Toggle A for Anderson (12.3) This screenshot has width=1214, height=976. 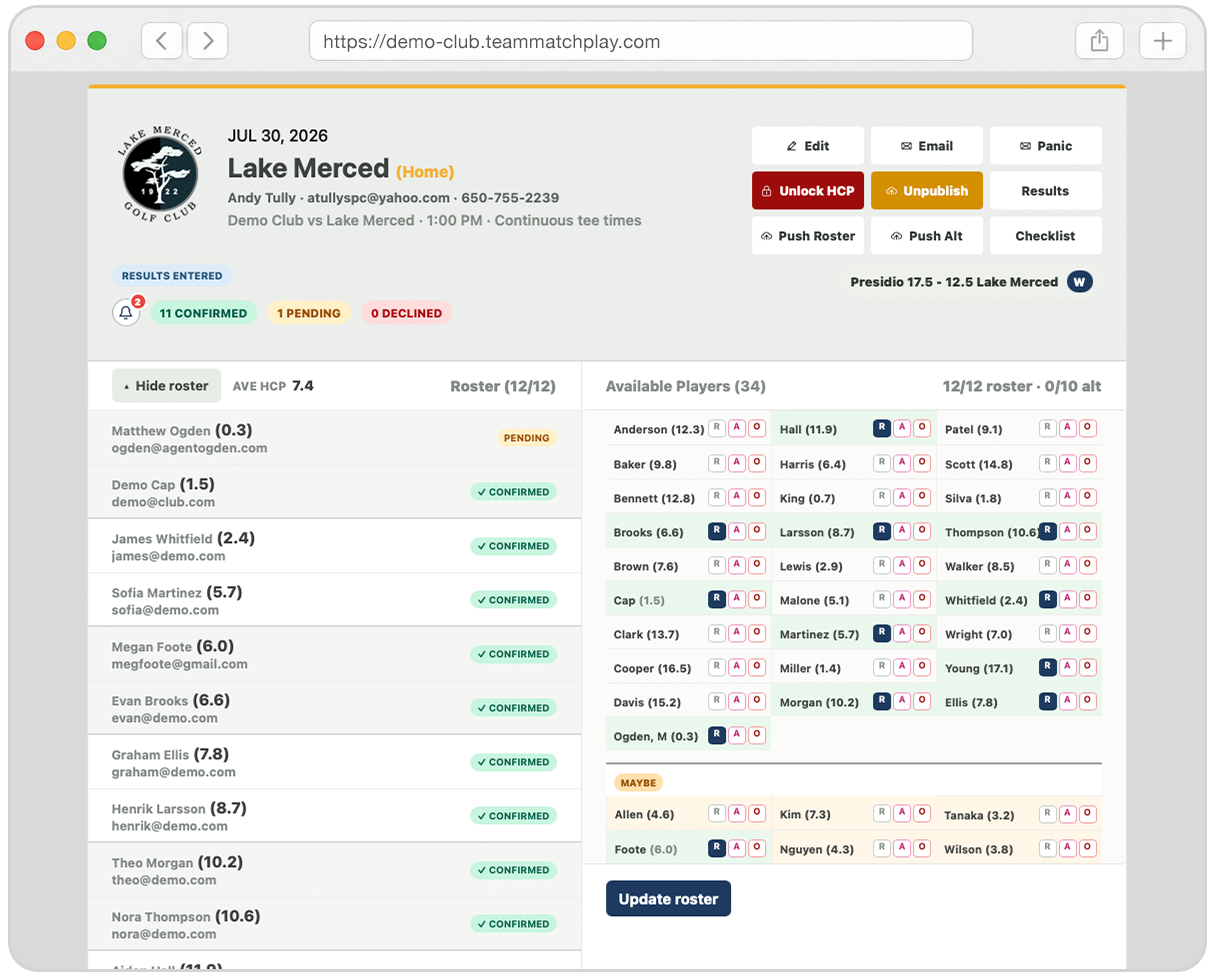click(x=737, y=429)
